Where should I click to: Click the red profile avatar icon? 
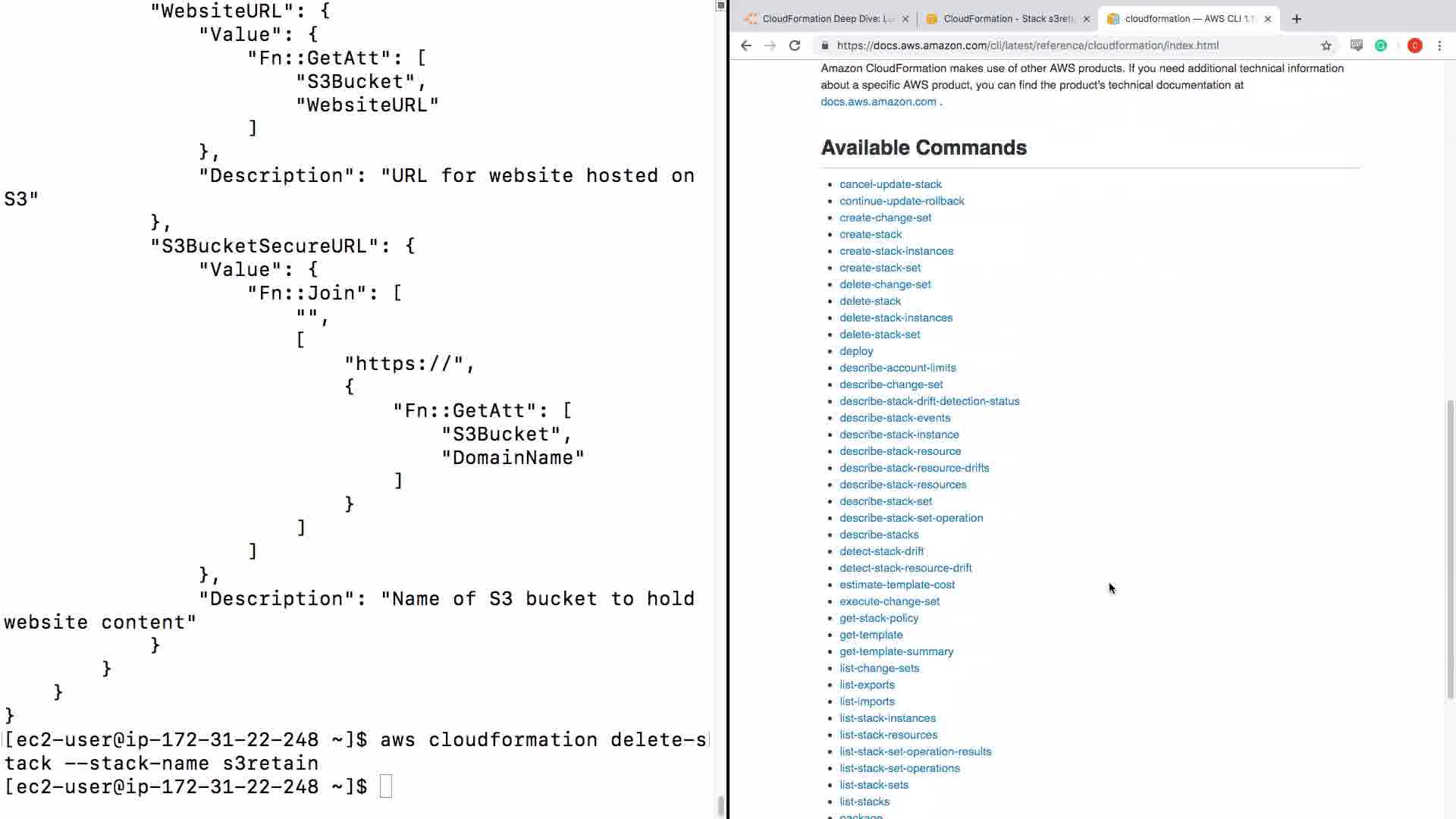[x=1414, y=45]
